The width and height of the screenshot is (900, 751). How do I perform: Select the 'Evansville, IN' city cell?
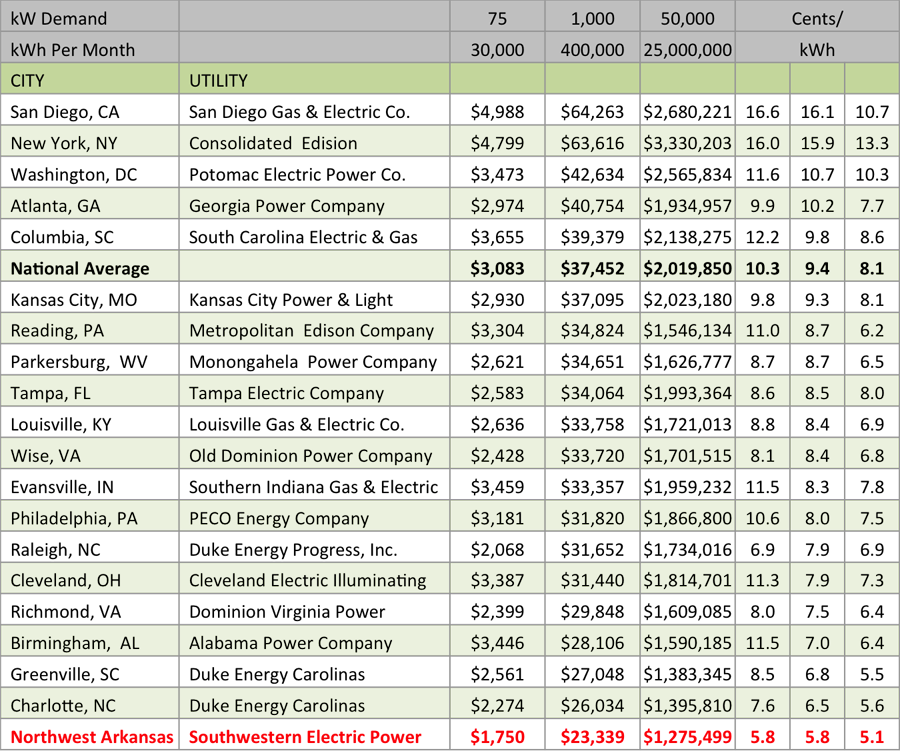(90, 486)
